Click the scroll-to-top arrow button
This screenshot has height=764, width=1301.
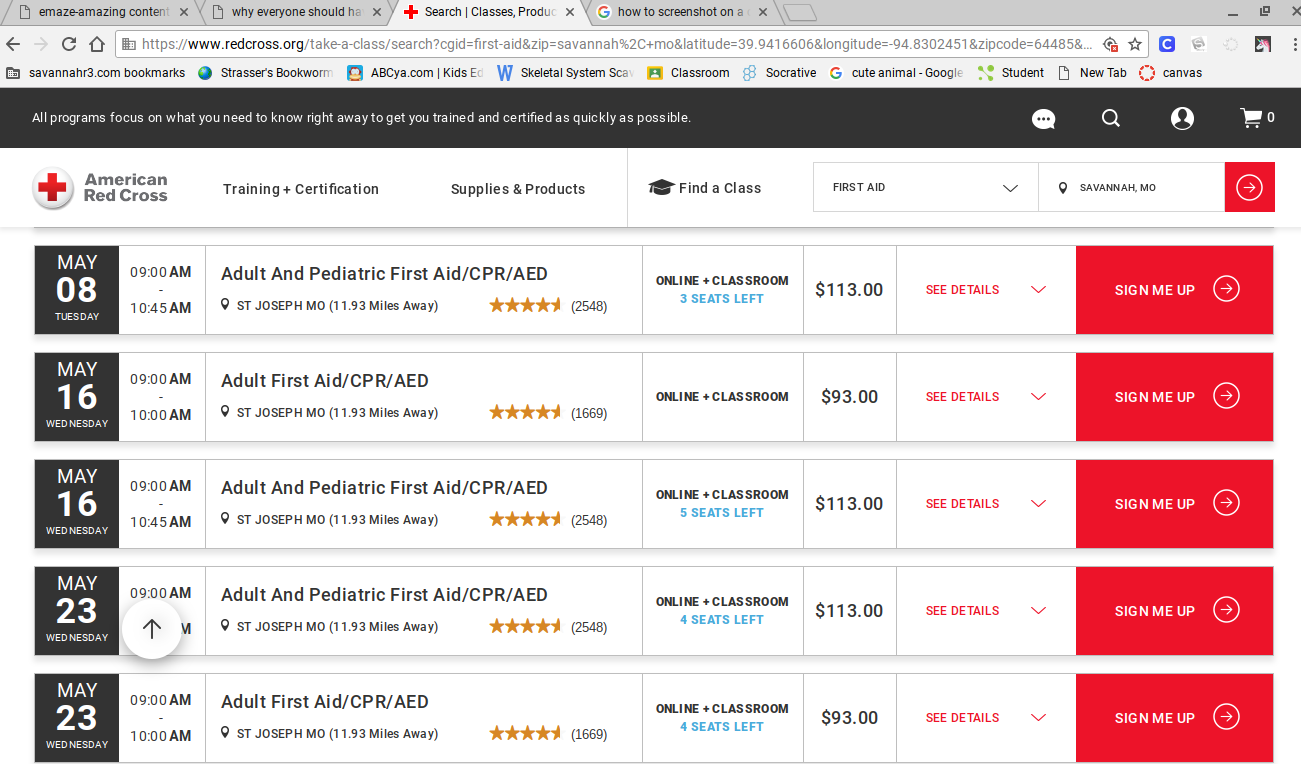[152, 629]
